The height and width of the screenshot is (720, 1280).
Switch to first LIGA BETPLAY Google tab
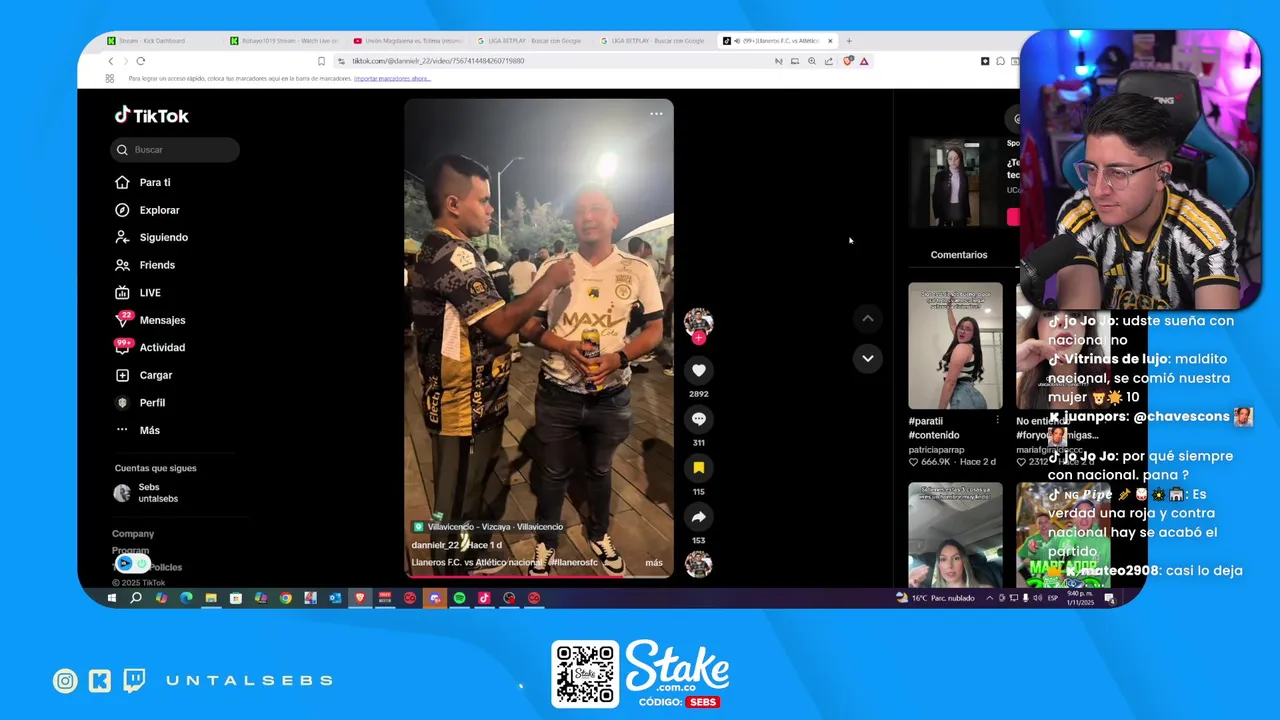click(x=530, y=41)
